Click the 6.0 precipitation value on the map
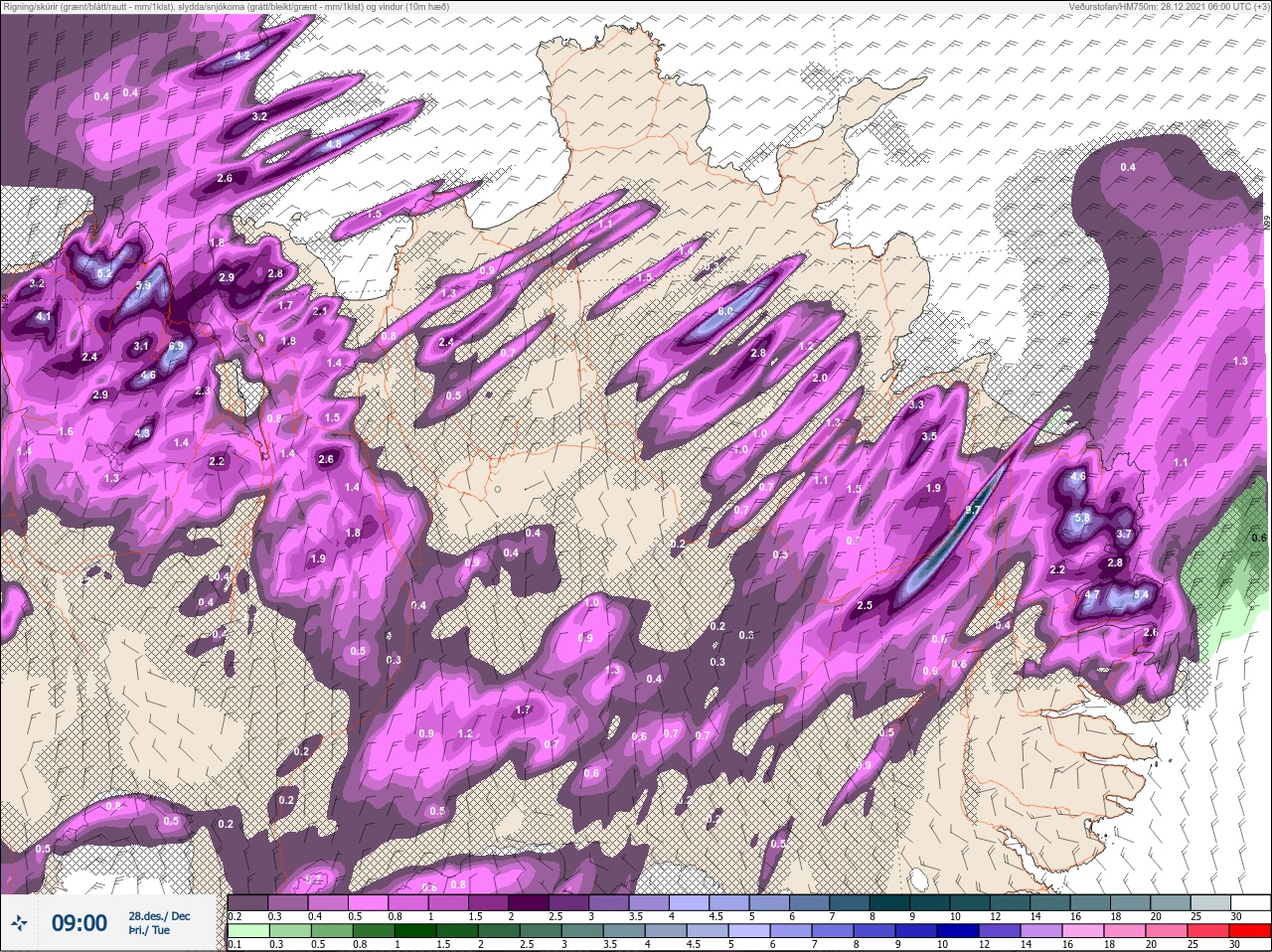Screen dimensions: 1272x952 [725, 311]
